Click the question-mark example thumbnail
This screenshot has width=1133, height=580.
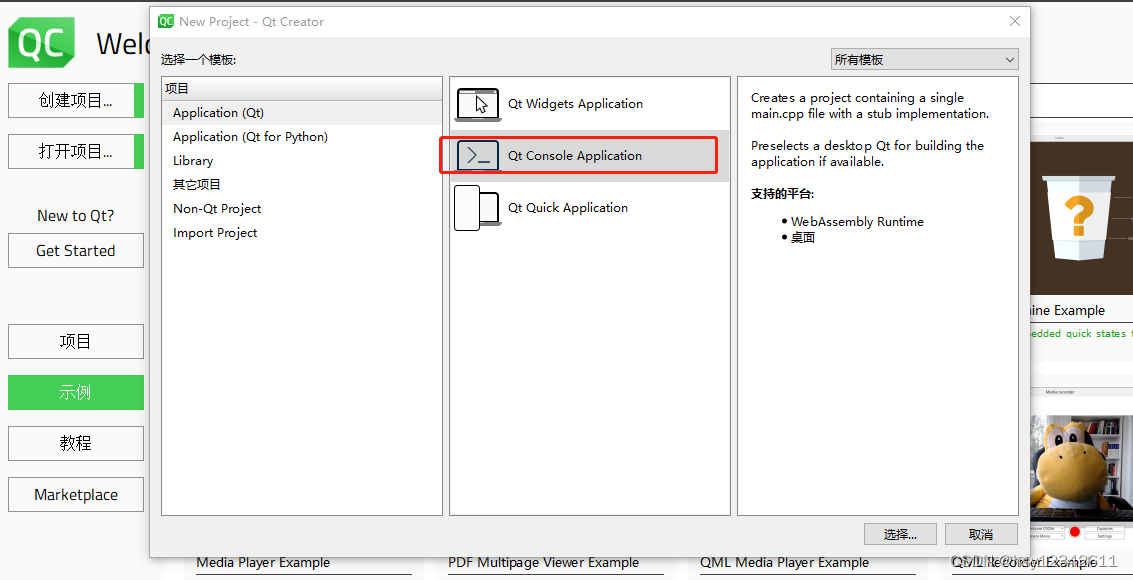click(1080, 215)
